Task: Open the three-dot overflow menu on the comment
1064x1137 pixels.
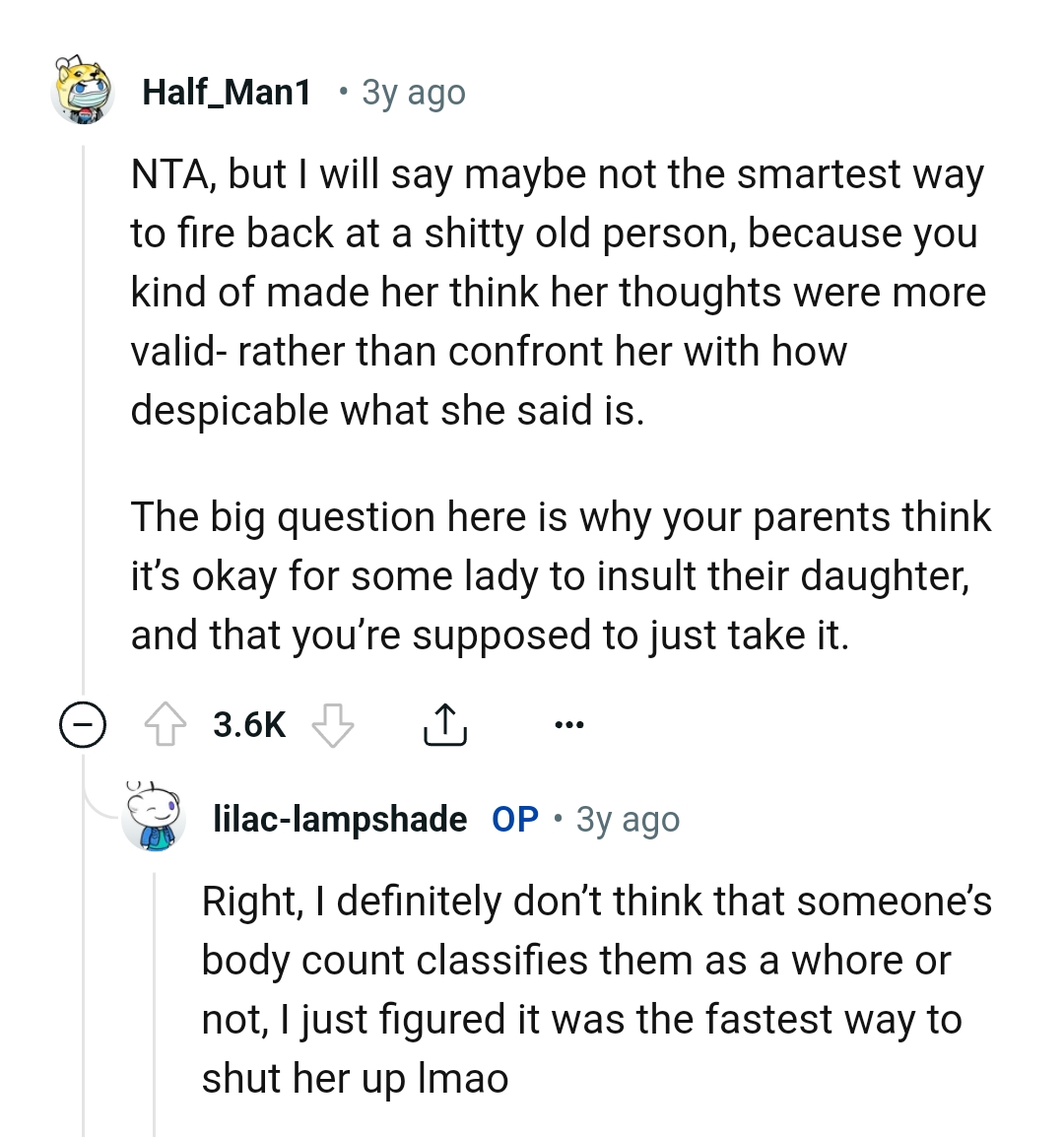Action: point(569,726)
